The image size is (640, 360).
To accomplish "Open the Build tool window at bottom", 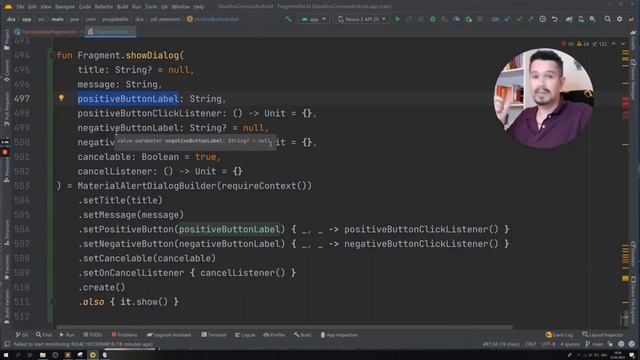I will pos(302,335).
